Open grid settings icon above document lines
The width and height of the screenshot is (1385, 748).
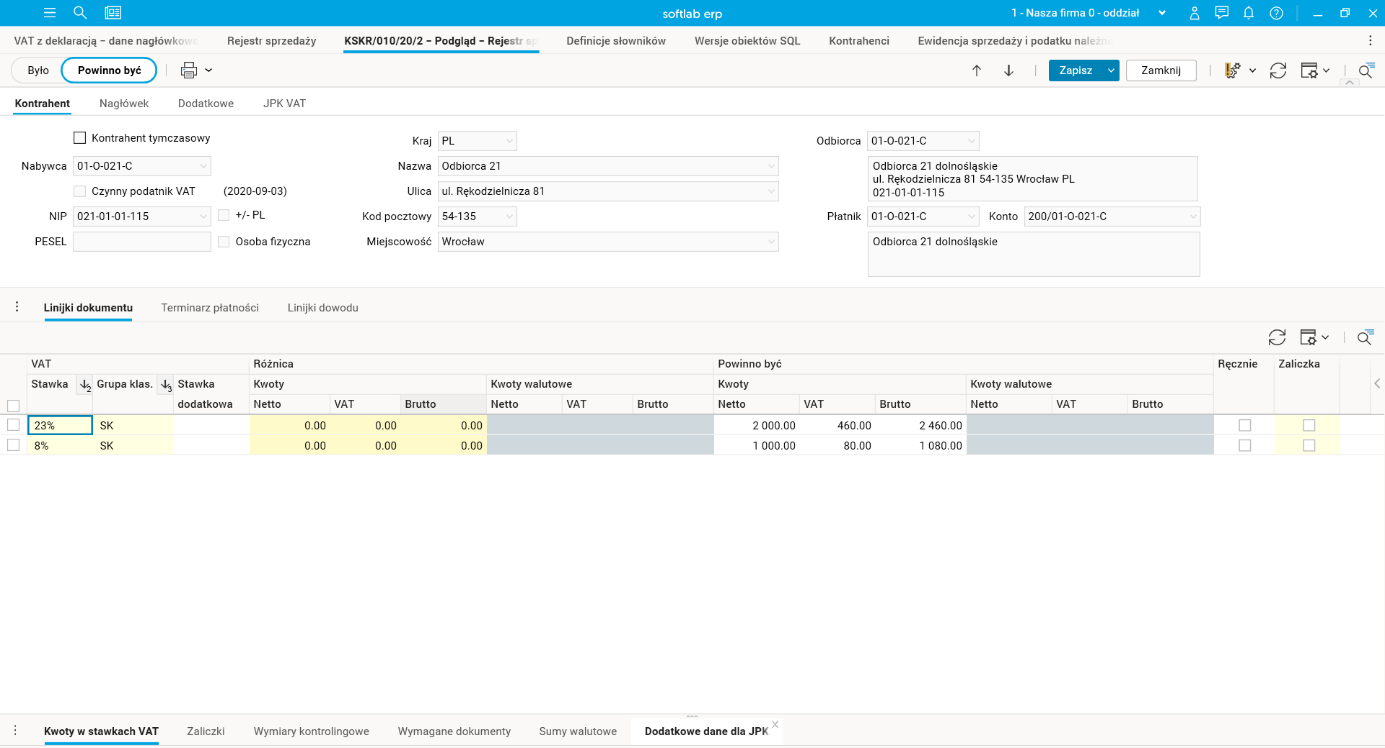[x=1309, y=338]
